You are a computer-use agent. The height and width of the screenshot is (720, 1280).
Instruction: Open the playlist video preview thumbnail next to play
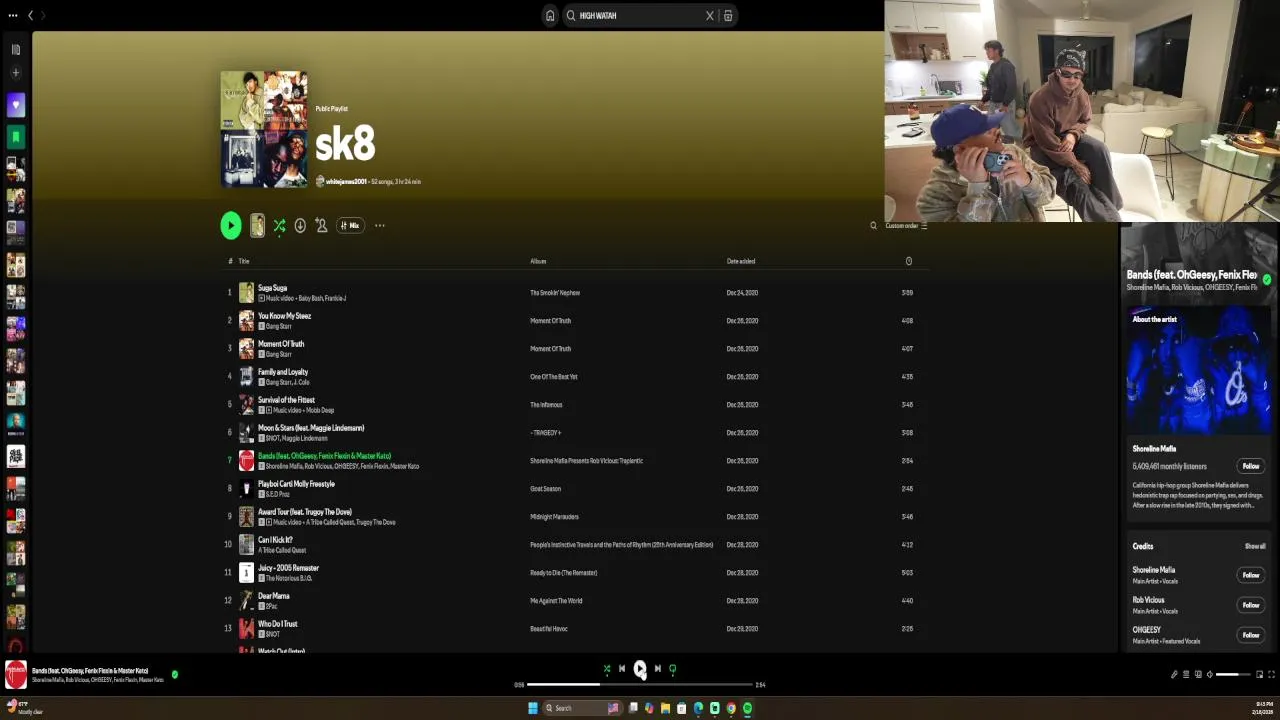[257, 226]
